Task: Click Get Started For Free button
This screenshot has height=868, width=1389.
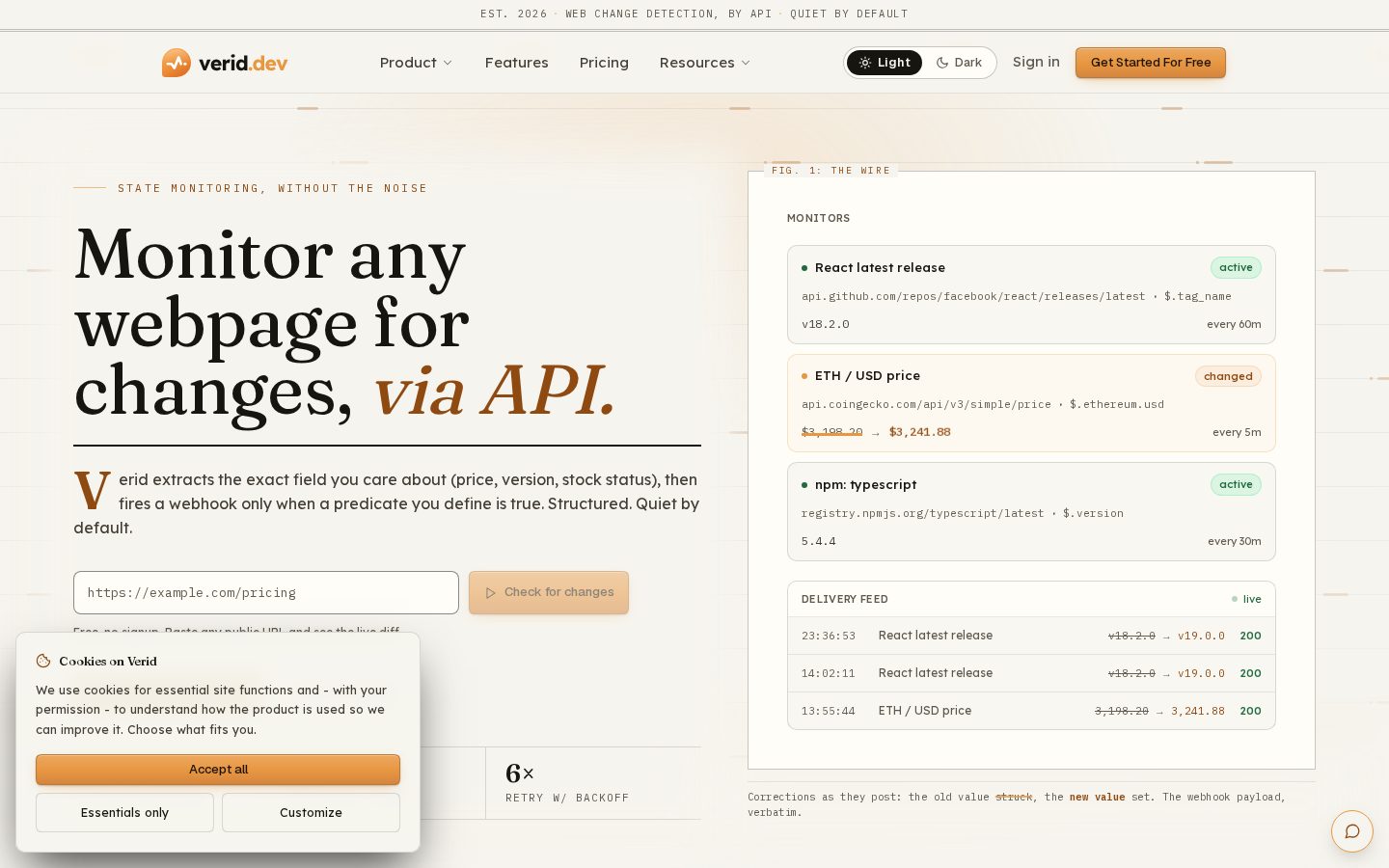Action: coord(1151,63)
